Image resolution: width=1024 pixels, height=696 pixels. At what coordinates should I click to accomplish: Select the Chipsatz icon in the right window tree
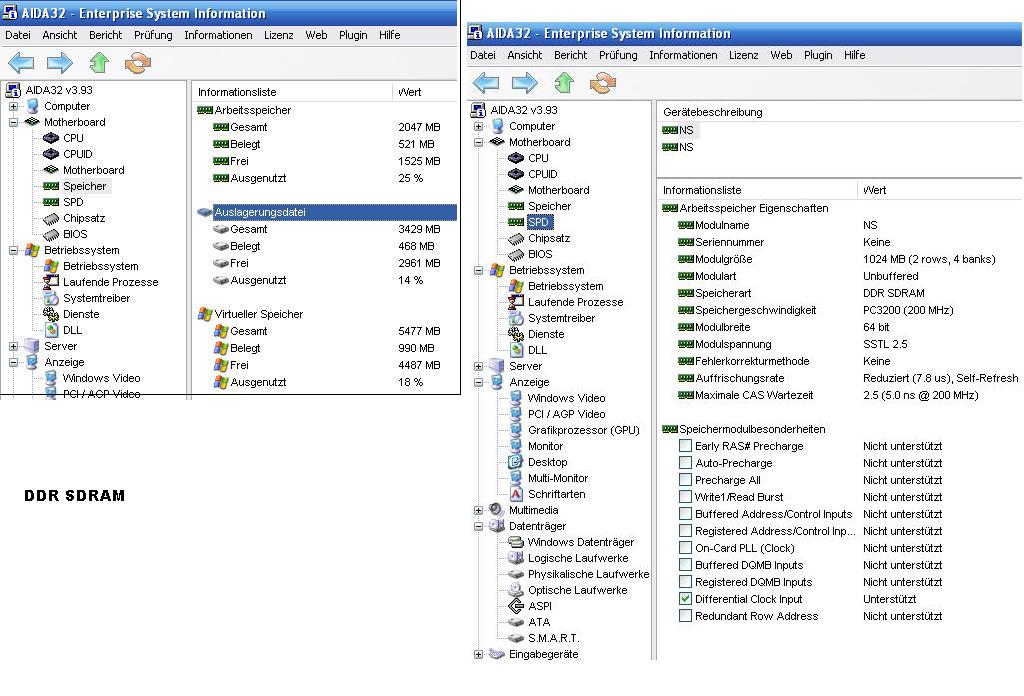[516, 238]
